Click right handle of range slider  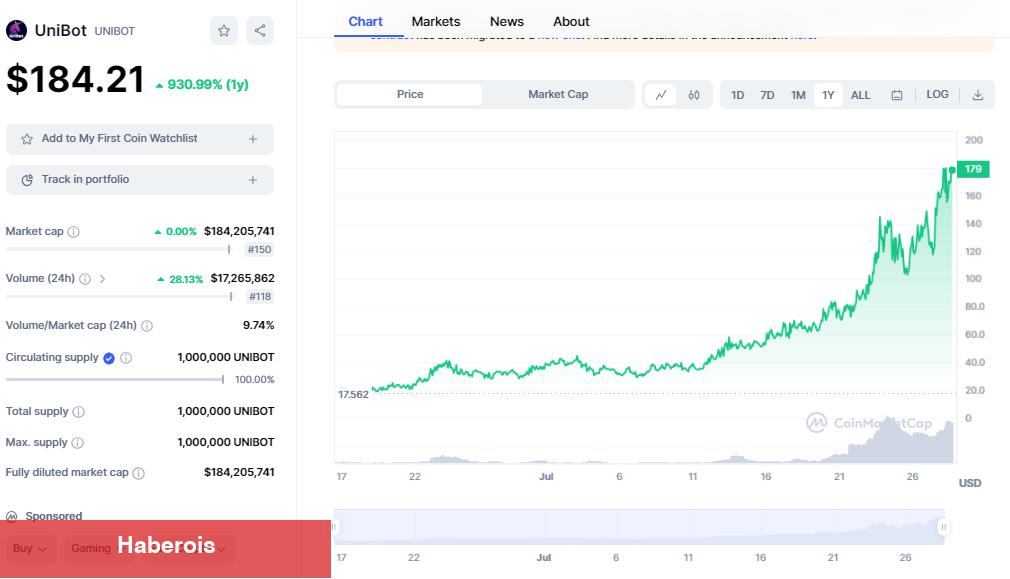tap(943, 527)
